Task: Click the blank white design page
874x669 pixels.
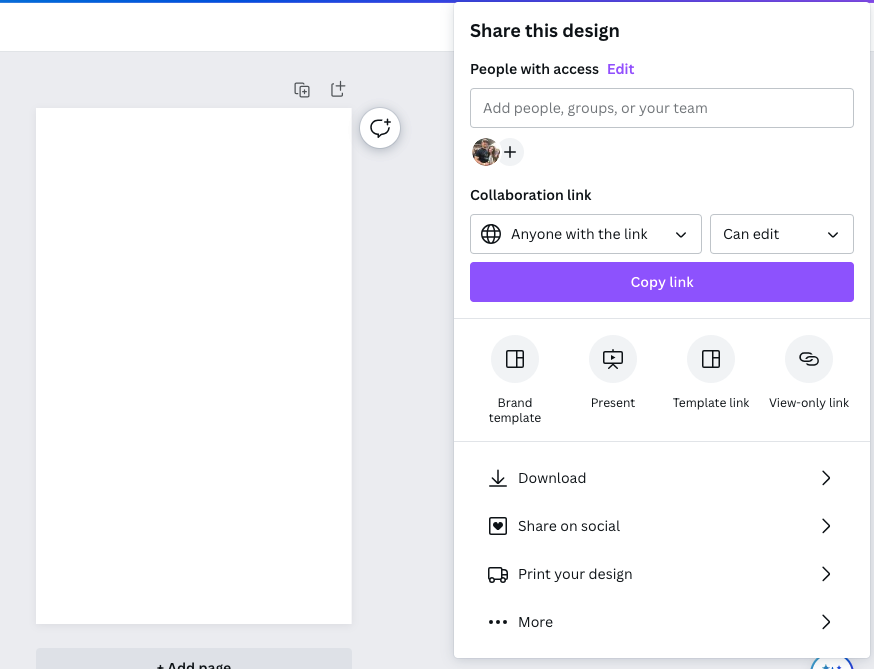Action: coord(194,366)
